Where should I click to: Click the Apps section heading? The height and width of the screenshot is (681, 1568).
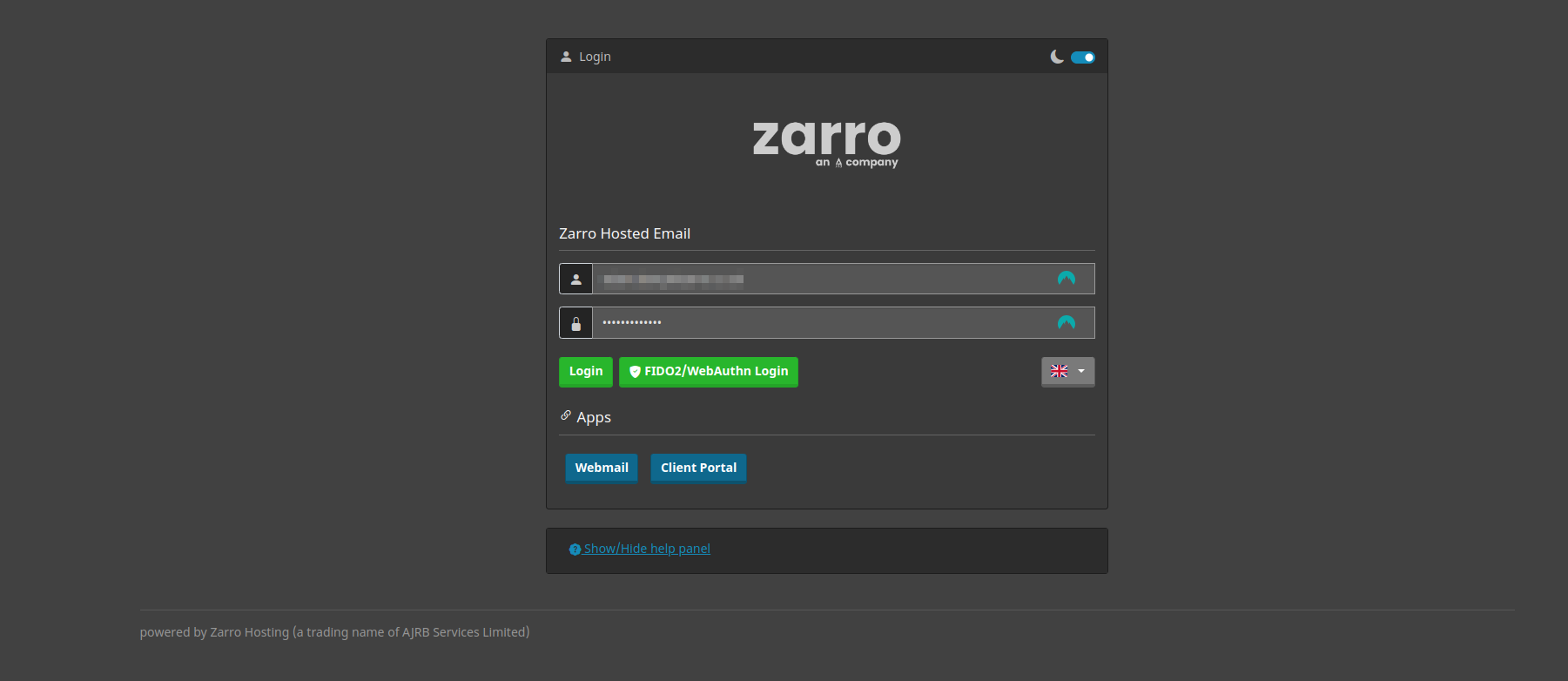(x=594, y=417)
